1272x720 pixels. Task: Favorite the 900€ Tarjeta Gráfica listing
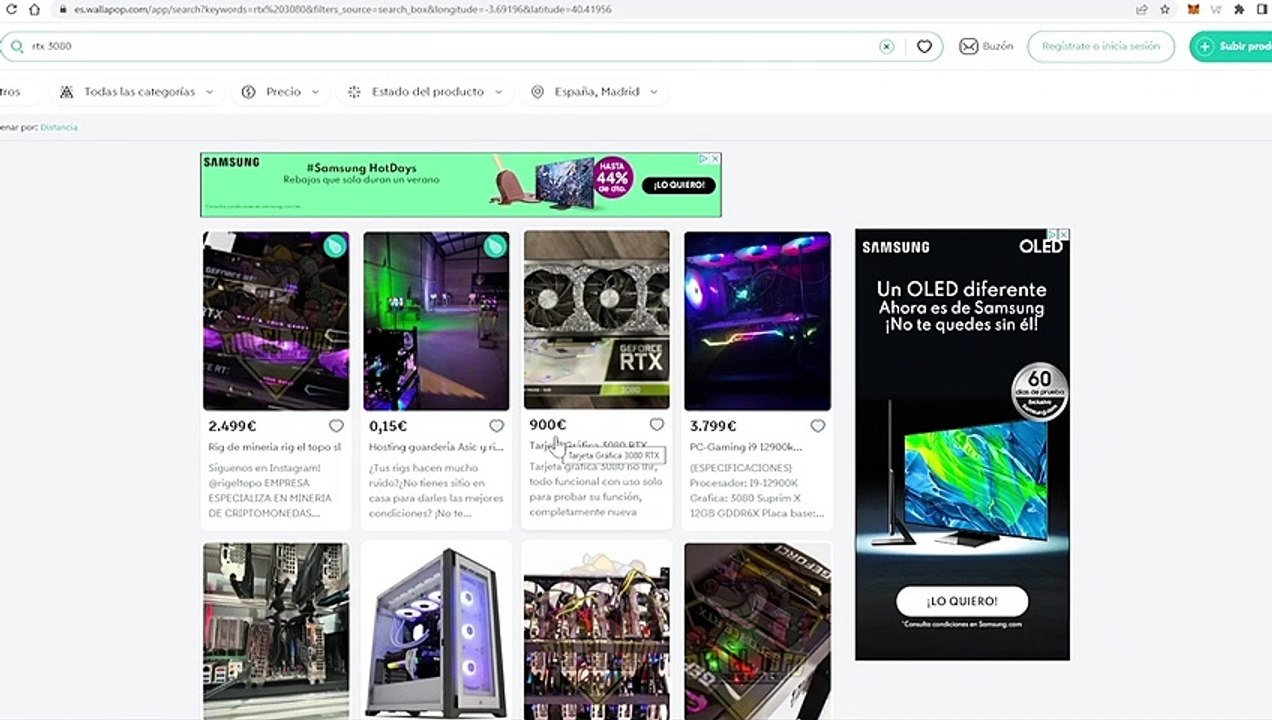(x=657, y=425)
